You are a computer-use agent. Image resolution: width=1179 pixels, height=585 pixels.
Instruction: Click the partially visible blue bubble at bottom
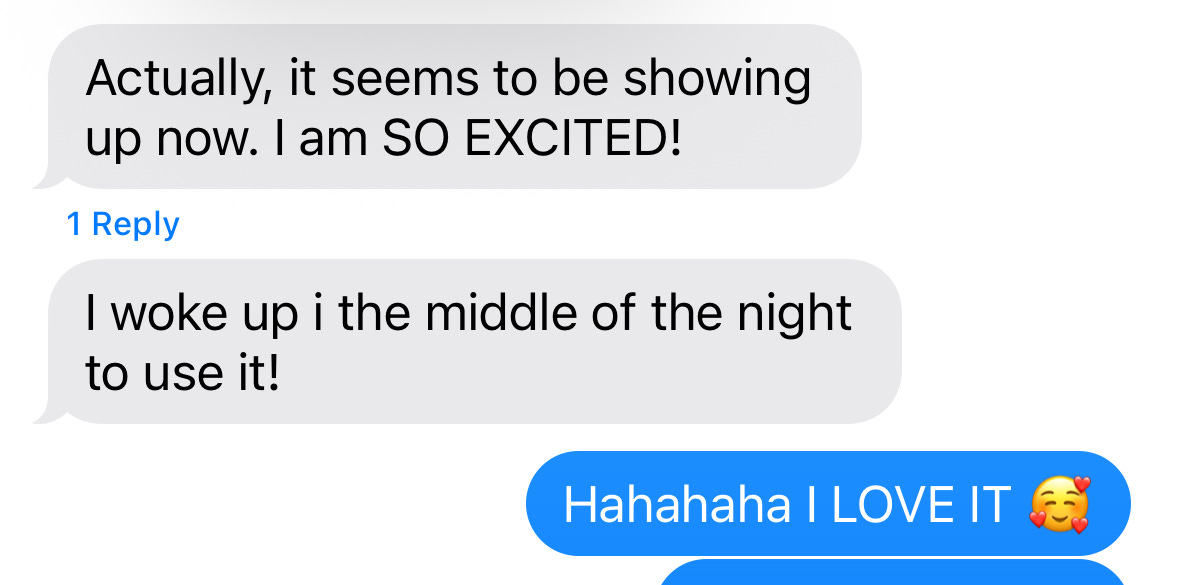coord(893,572)
